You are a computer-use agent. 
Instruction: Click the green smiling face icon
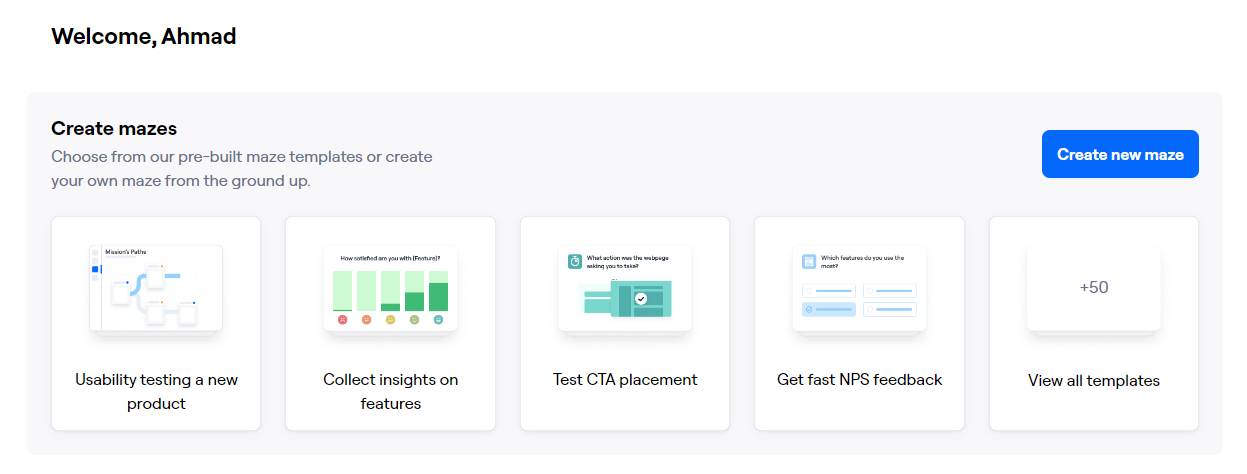tap(414, 320)
